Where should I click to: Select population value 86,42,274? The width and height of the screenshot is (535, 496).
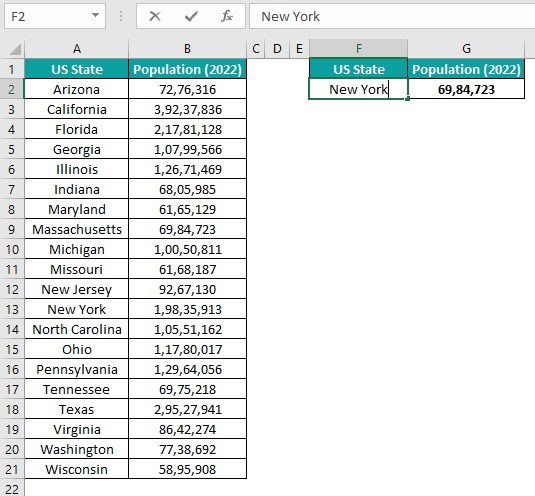pos(187,429)
